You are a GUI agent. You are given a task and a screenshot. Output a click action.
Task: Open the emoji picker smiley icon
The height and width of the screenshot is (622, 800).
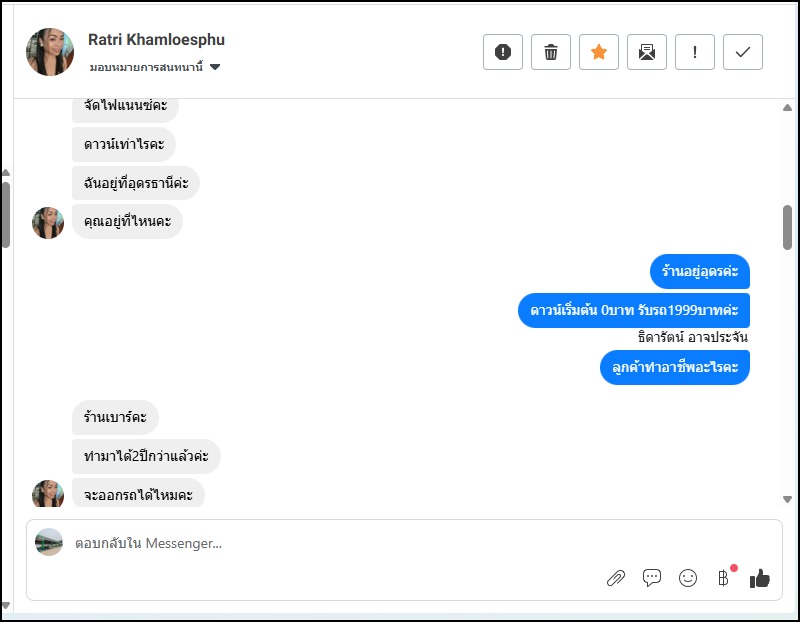688,578
